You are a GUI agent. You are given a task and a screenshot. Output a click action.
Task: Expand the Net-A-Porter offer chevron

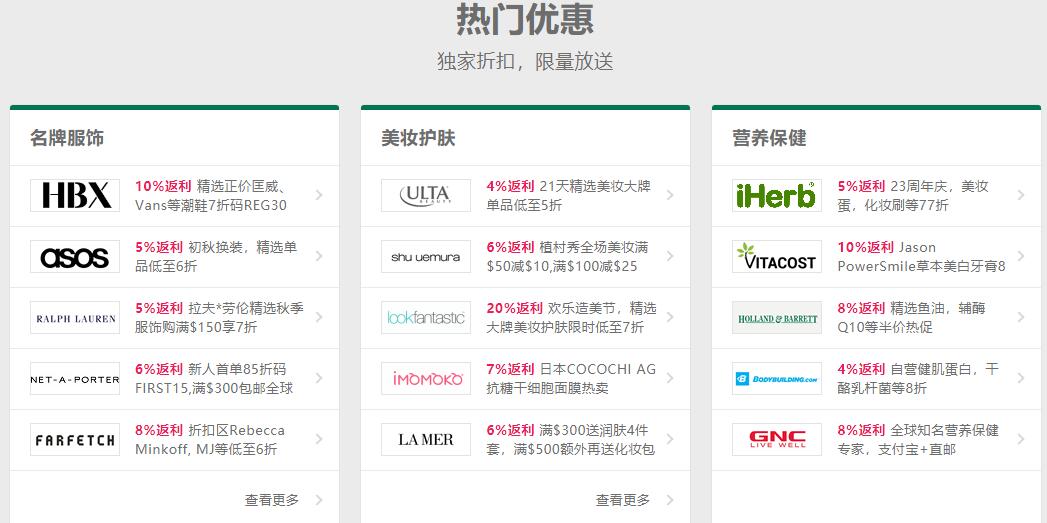tap(319, 378)
